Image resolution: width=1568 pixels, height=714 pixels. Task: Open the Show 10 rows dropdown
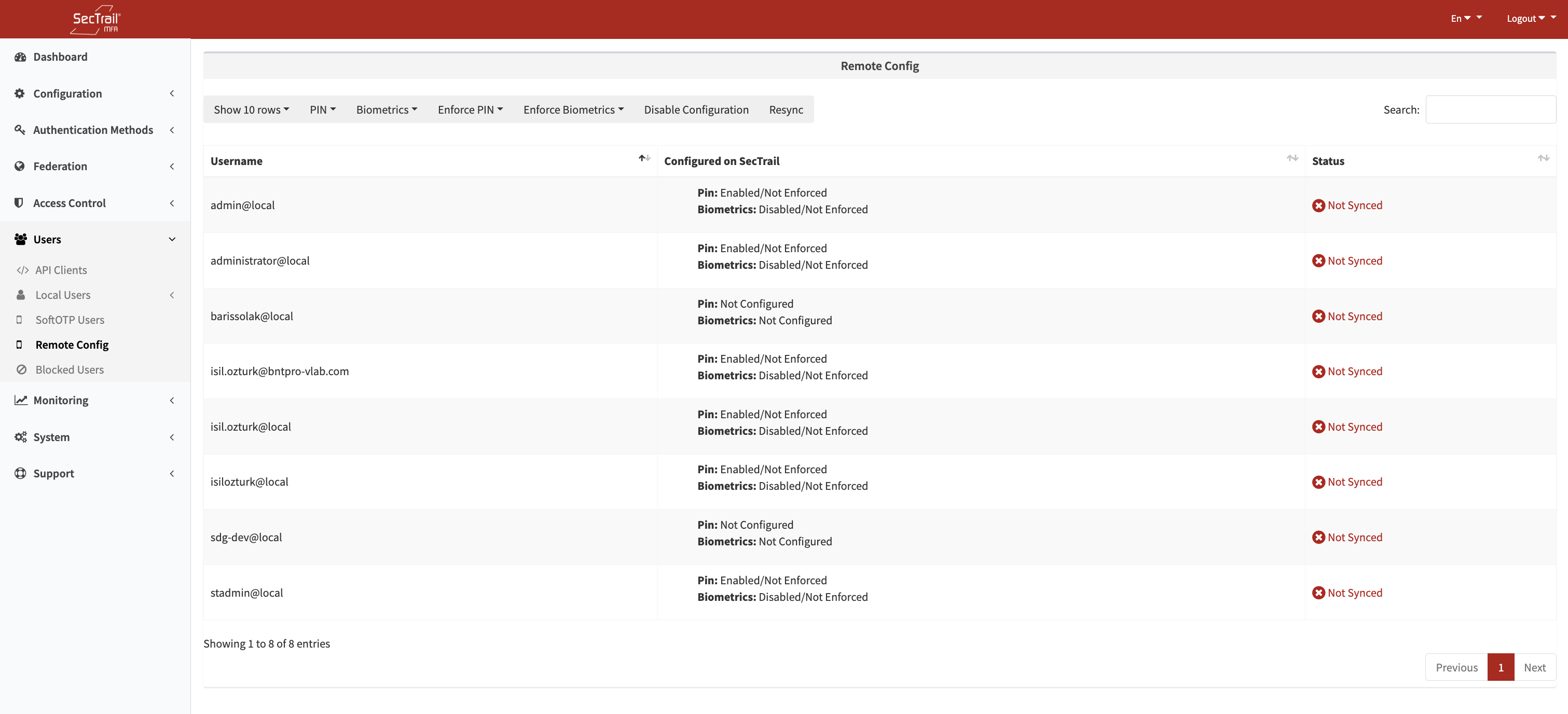pyautogui.click(x=251, y=109)
